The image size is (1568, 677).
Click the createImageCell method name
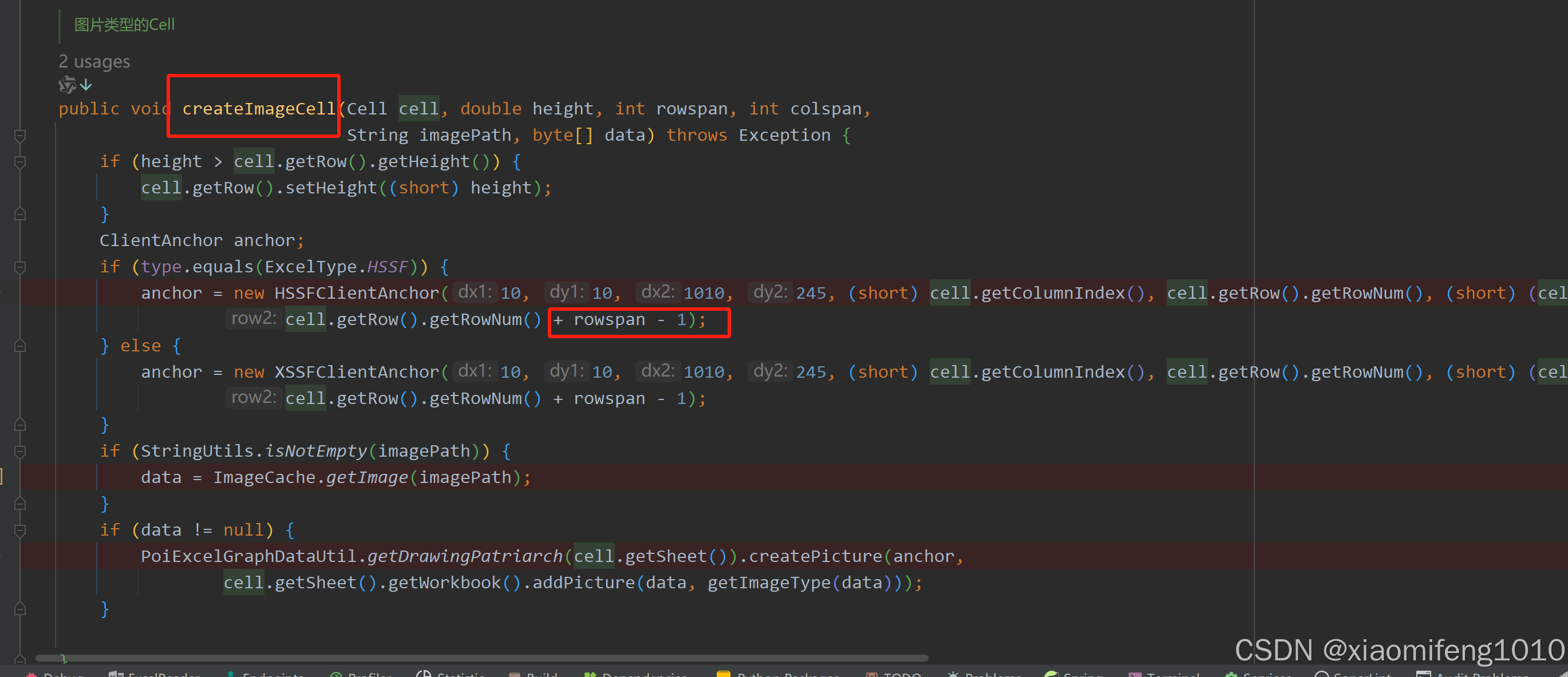click(x=259, y=109)
